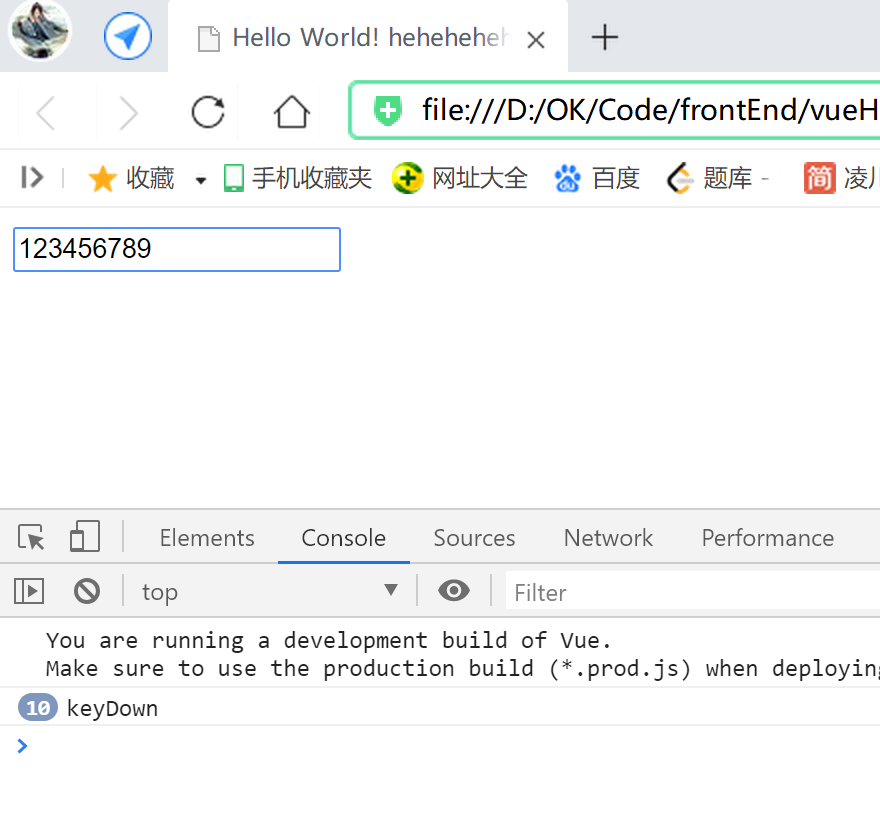Viewport: 880px width, 815px height.
Task: Click the 10 repeat count badge
Action: click(x=38, y=707)
